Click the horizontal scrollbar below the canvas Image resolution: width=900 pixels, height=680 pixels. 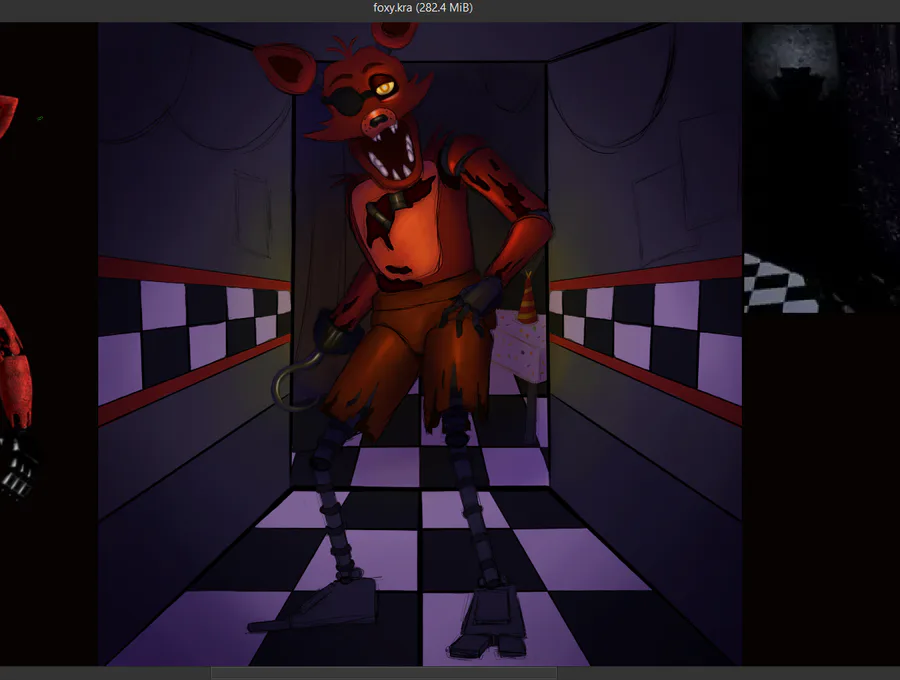pos(383,673)
